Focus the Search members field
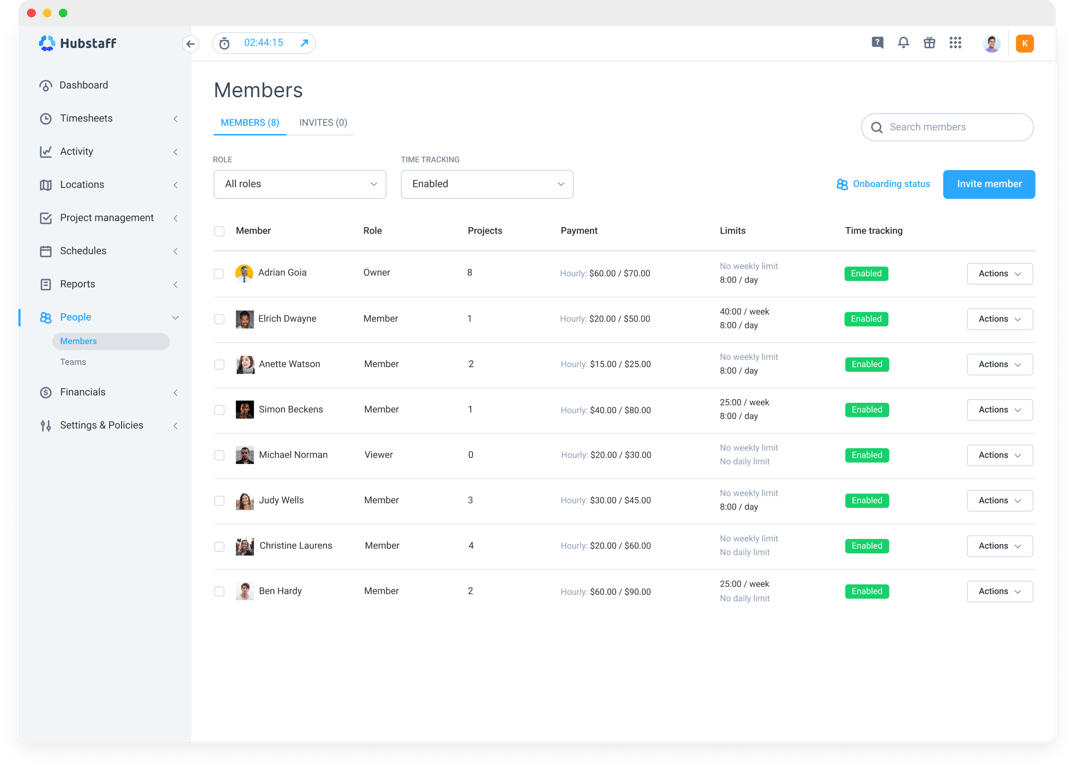The height and width of the screenshot is (768, 1074). 947,127
